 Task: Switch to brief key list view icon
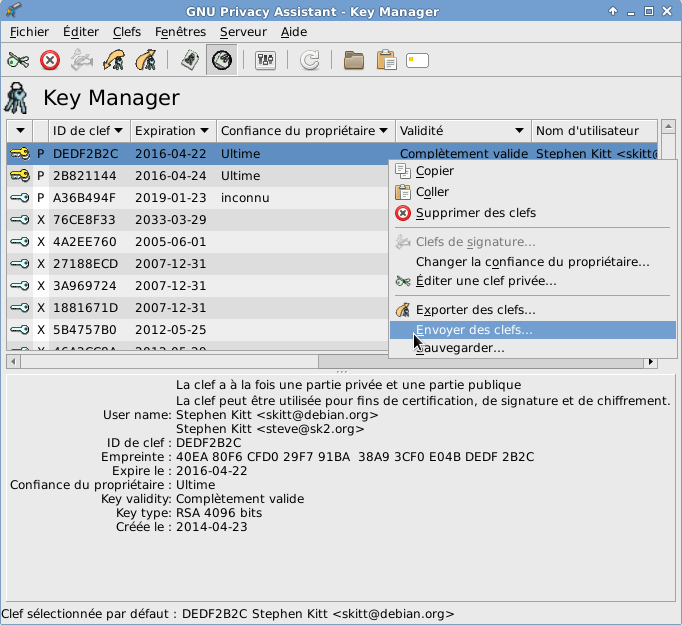pyautogui.click(x=190, y=61)
